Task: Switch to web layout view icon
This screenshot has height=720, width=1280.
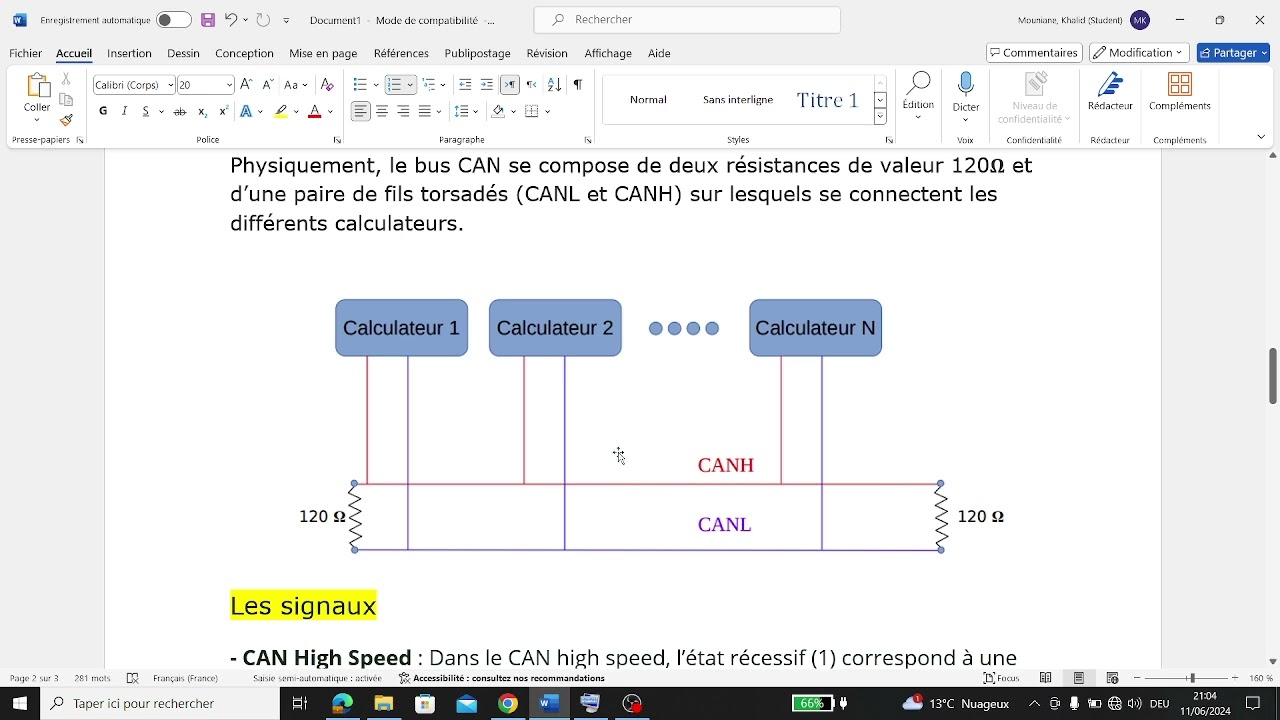Action: pos(1112,678)
